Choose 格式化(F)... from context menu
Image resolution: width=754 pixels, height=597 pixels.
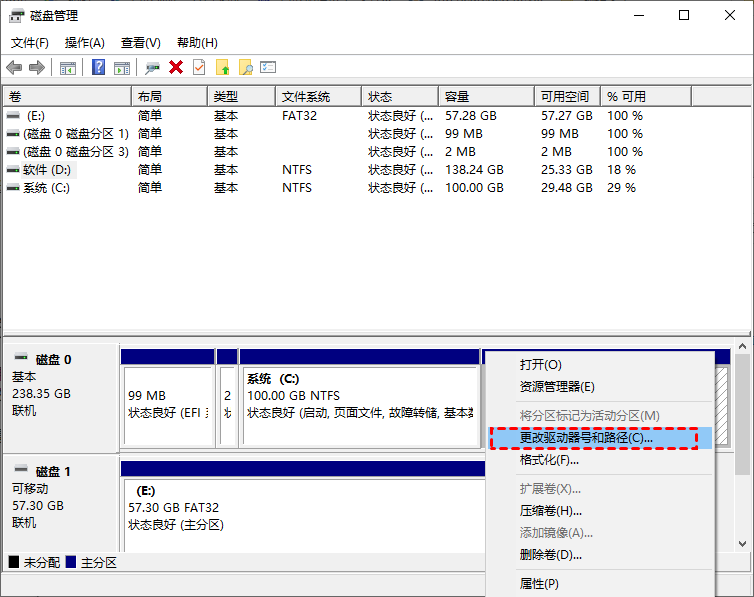[x=549, y=460]
